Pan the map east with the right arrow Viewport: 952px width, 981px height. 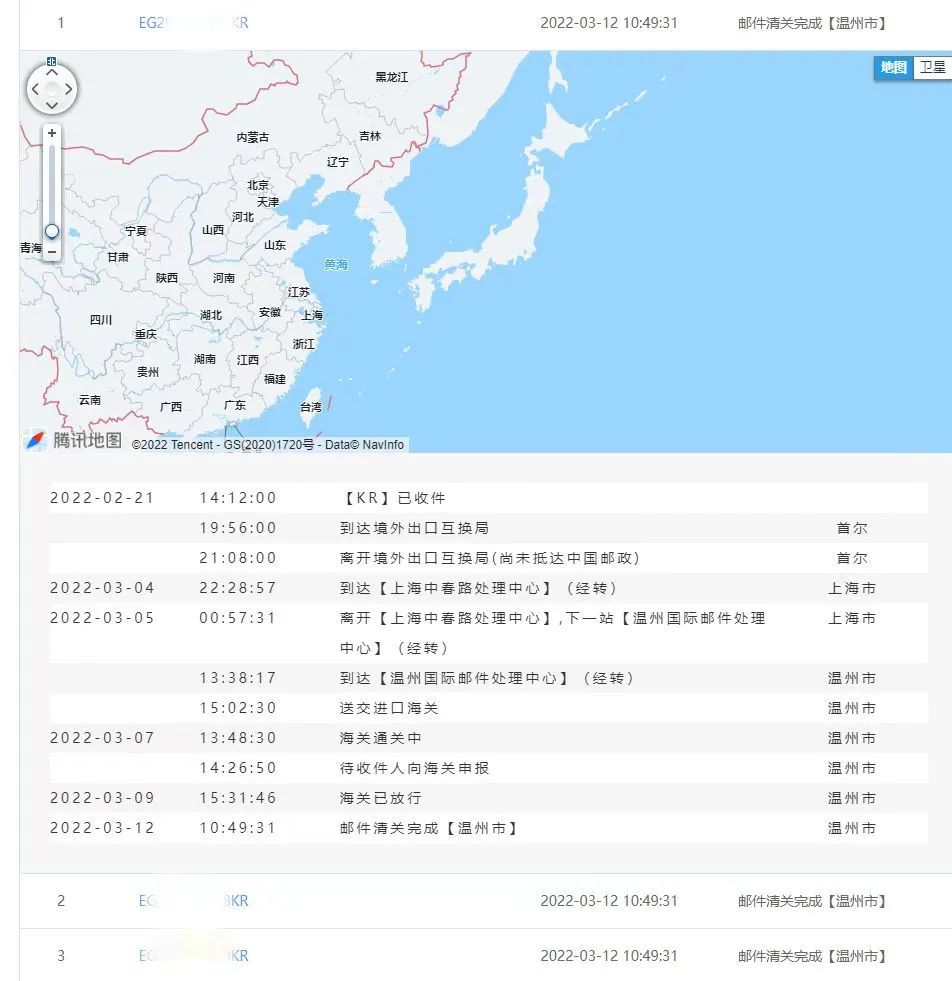(x=66, y=89)
